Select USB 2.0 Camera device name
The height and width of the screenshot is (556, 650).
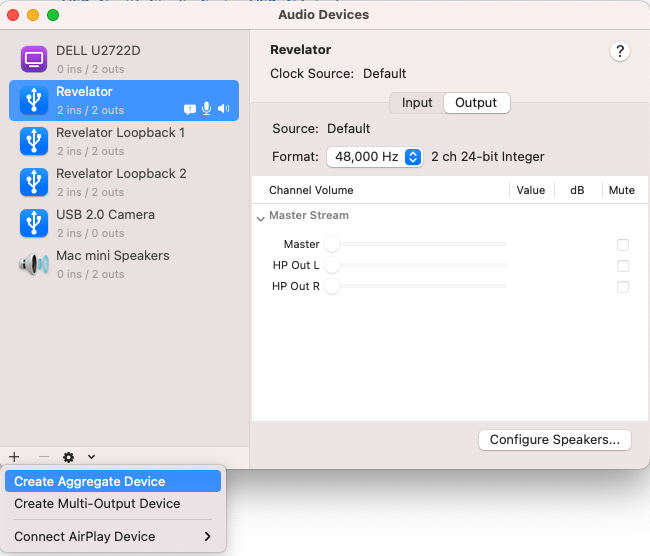(105, 215)
